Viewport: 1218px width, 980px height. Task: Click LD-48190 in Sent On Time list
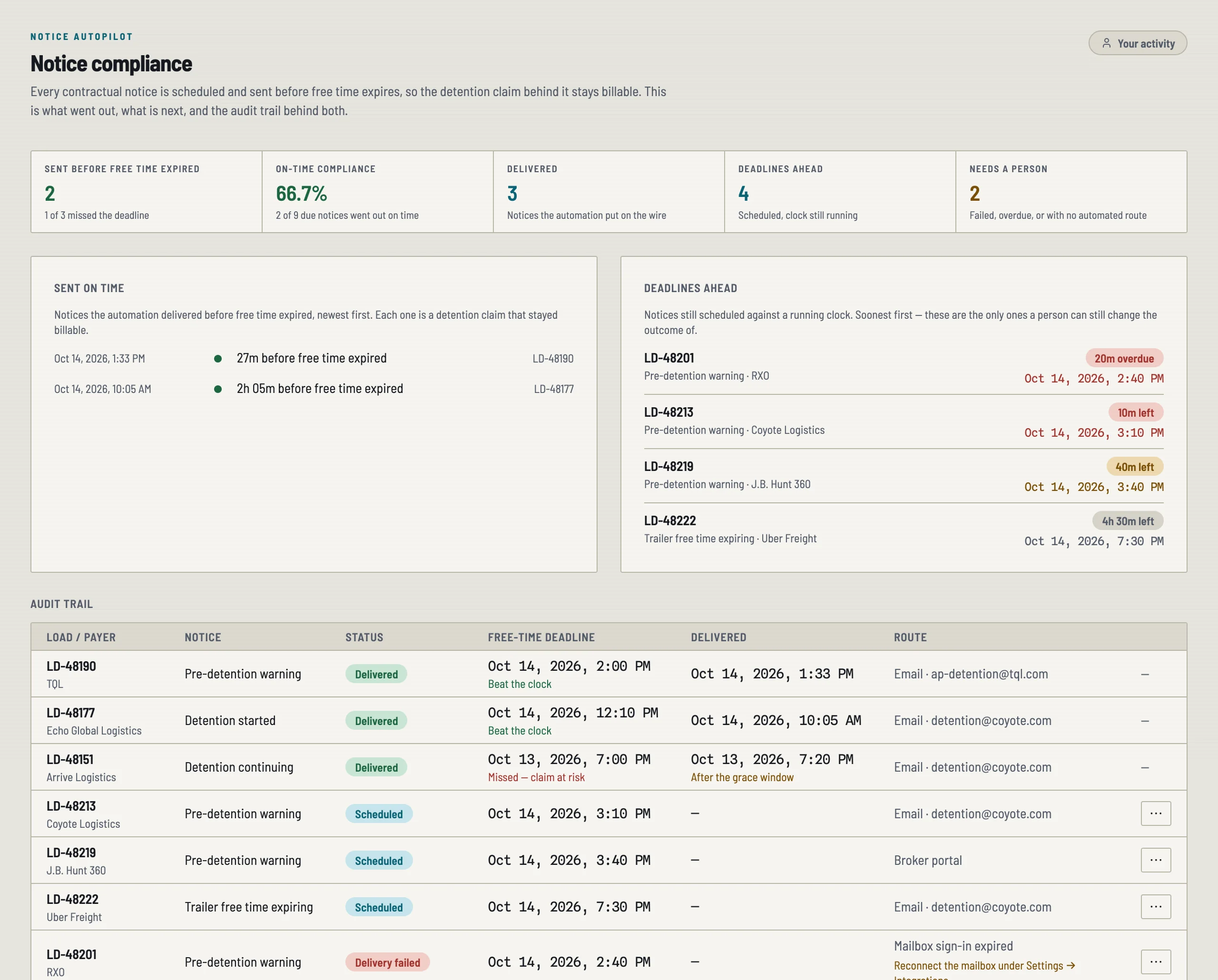point(552,358)
